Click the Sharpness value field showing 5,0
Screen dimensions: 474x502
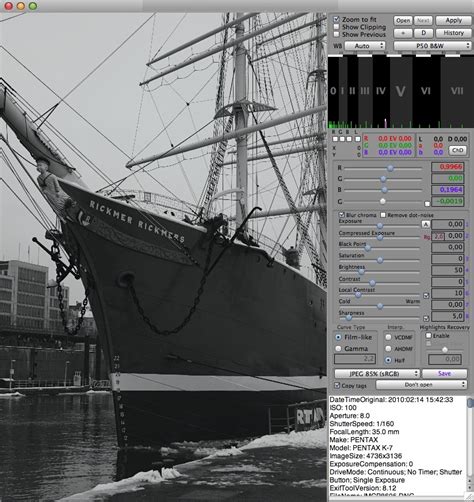click(448, 316)
